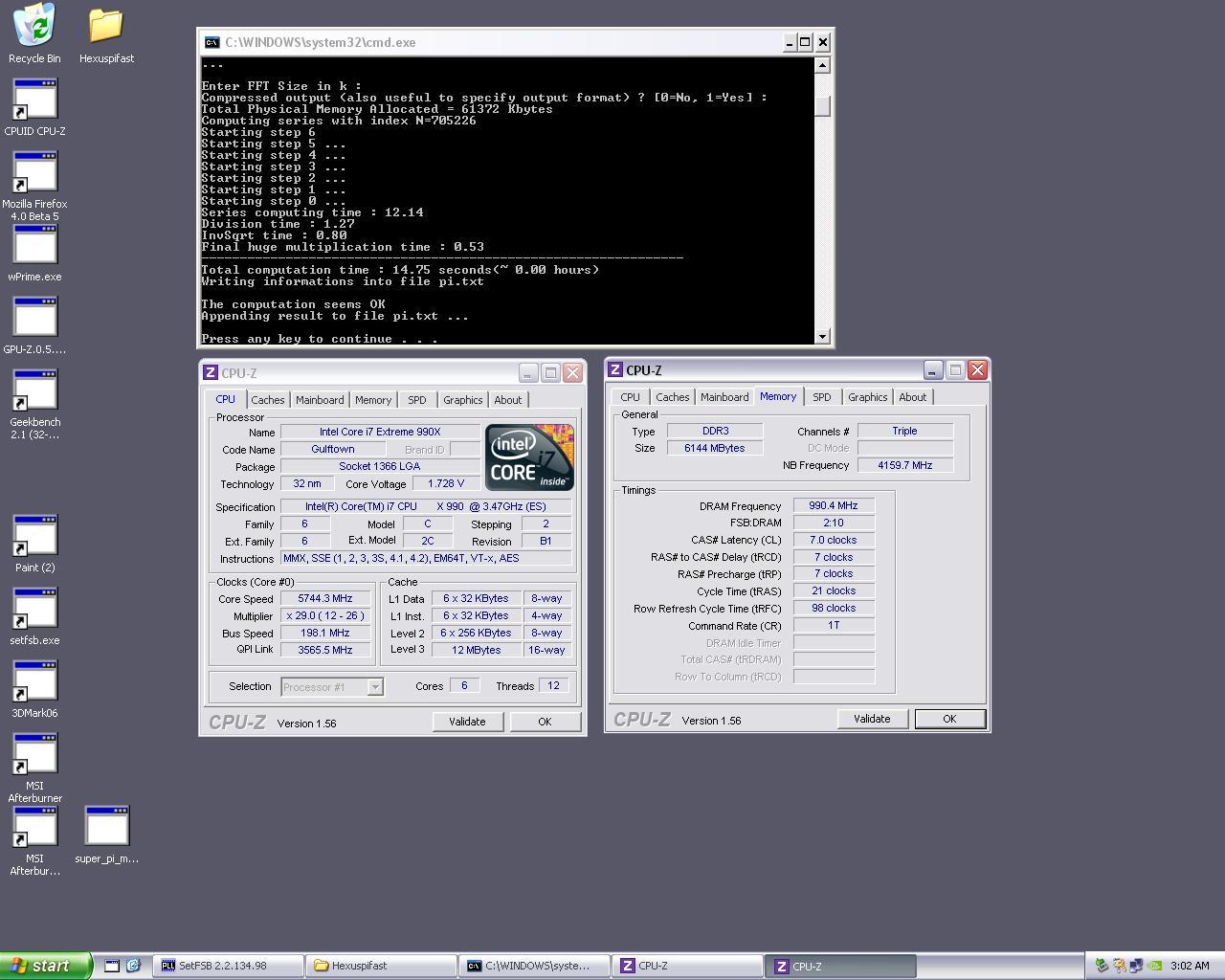
Task: Click the Z icon in left CPU-Z title bar
Action: click(211, 373)
